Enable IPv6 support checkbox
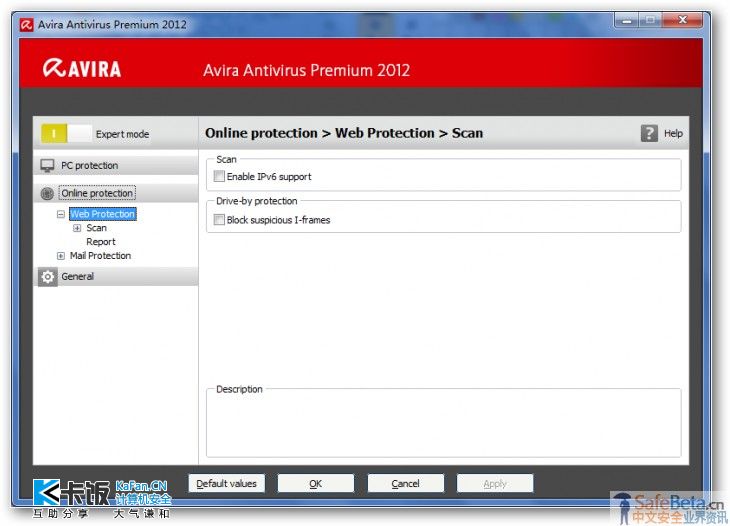Viewport: 730px width, 526px height. pos(219,176)
